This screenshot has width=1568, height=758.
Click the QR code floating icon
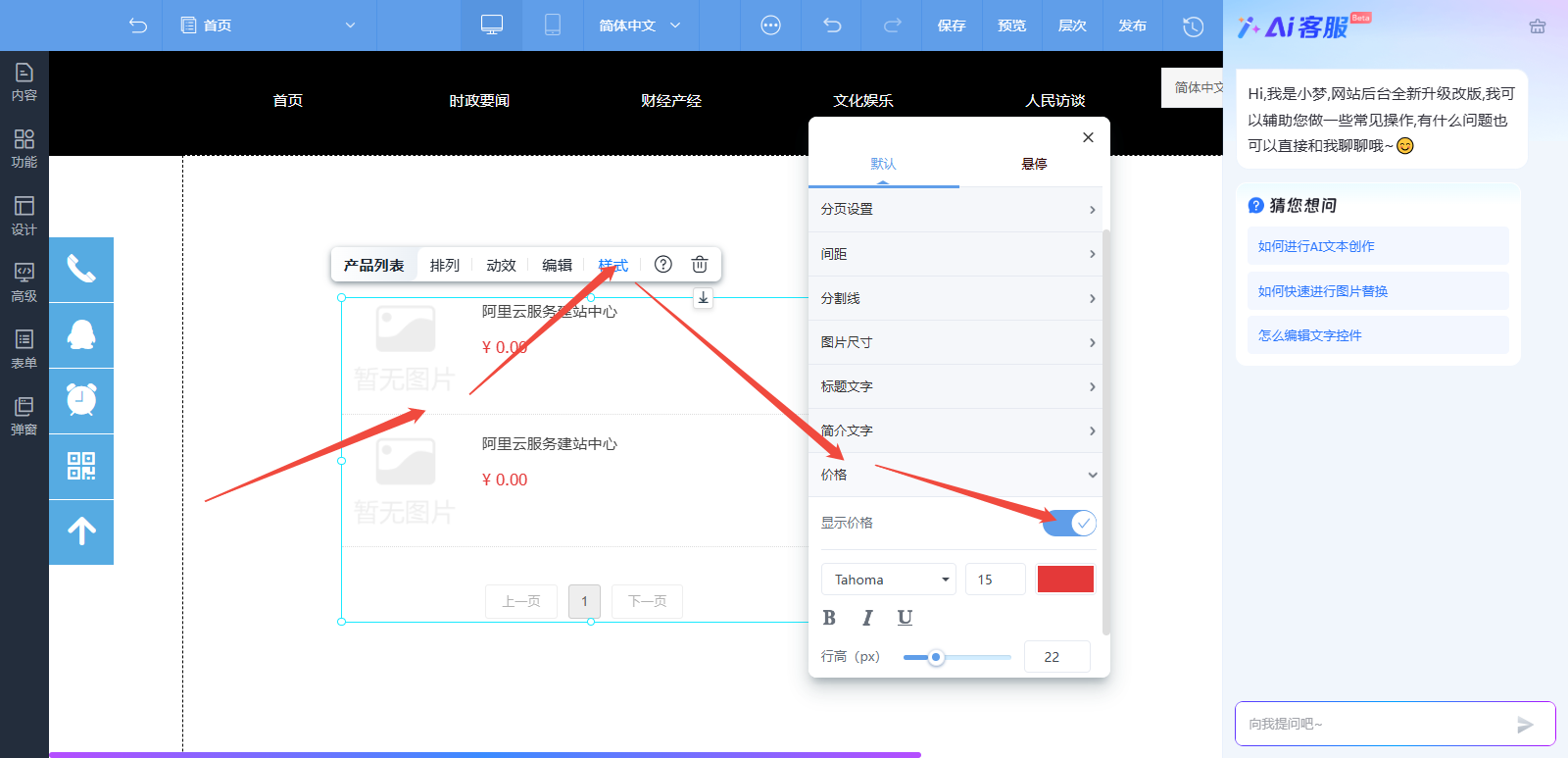[81, 467]
